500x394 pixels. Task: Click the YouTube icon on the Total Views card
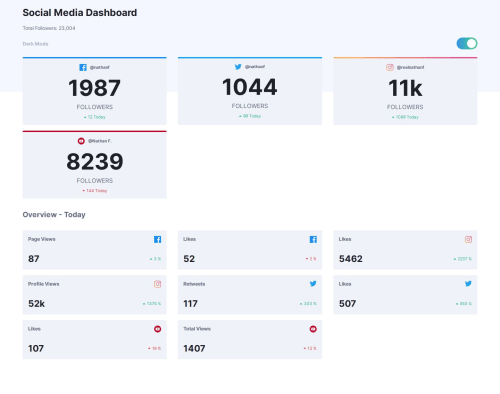pos(313,329)
